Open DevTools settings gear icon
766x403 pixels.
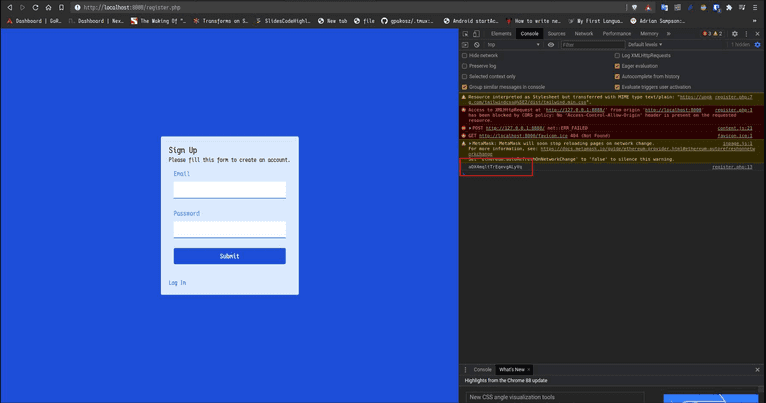(735, 34)
